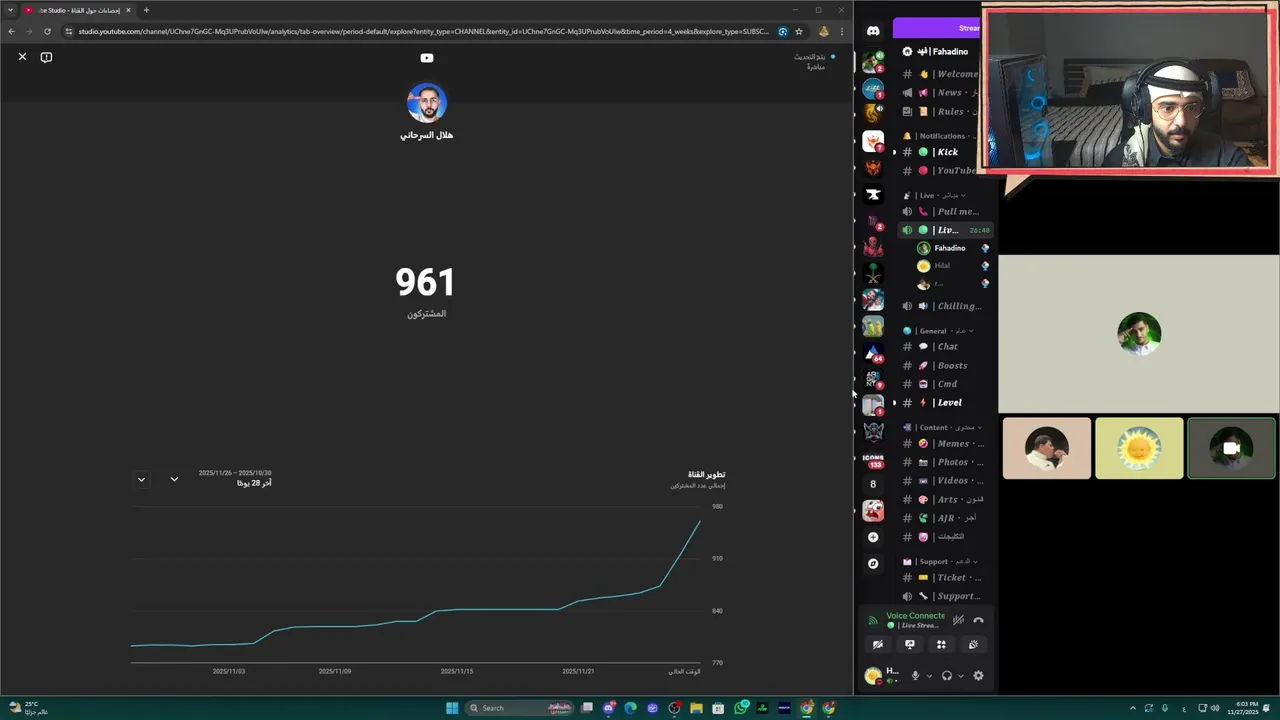
Task: Open the AJR channel
Action: [945, 518]
